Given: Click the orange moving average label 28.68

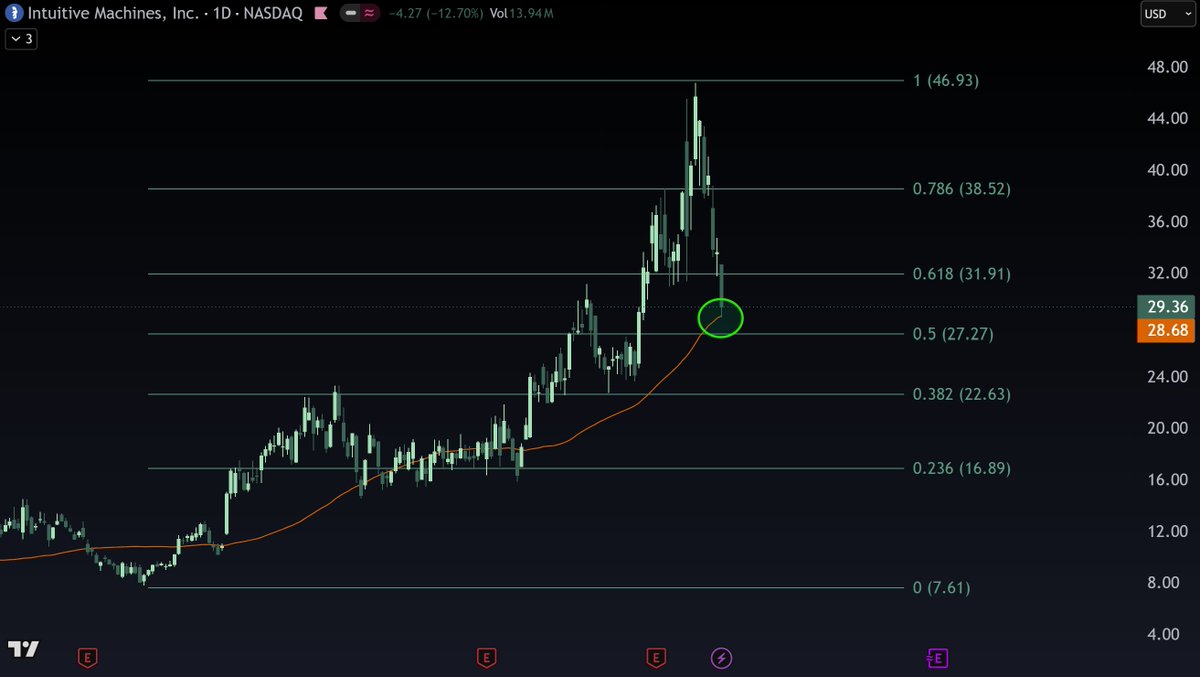Looking at the screenshot, I should click(x=1166, y=330).
